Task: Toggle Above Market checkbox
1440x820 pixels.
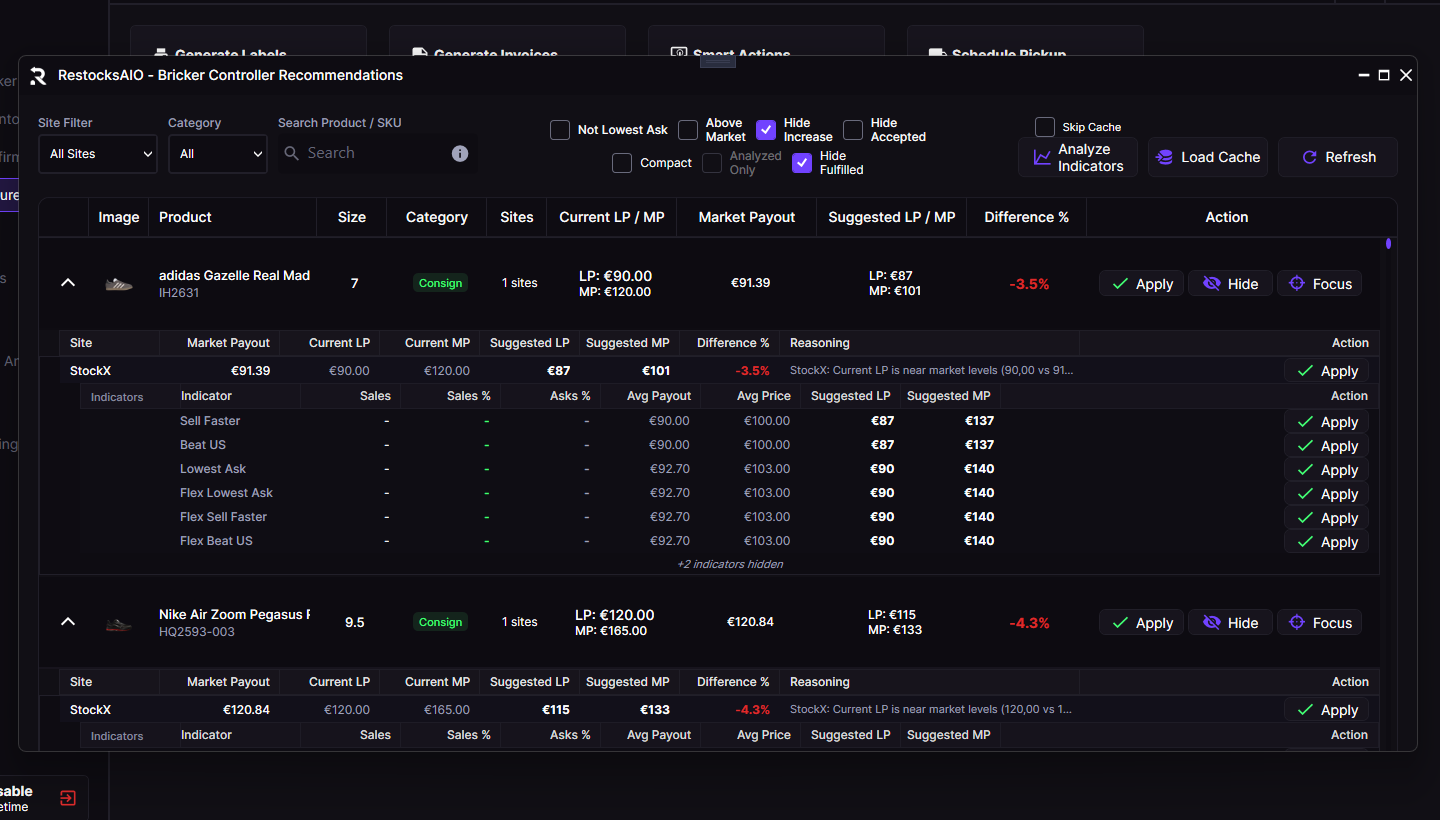Action: click(688, 130)
